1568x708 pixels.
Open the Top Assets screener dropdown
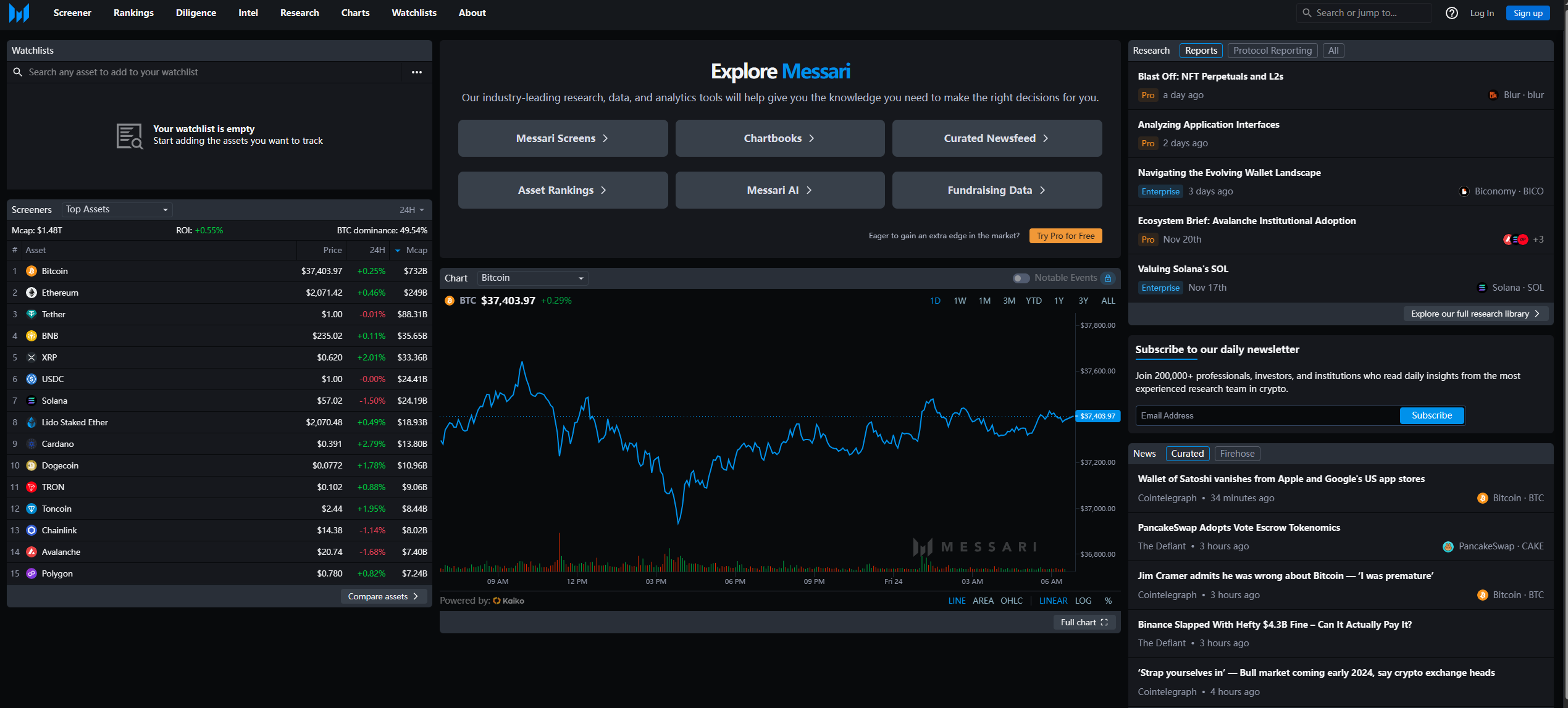(x=117, y=209)
